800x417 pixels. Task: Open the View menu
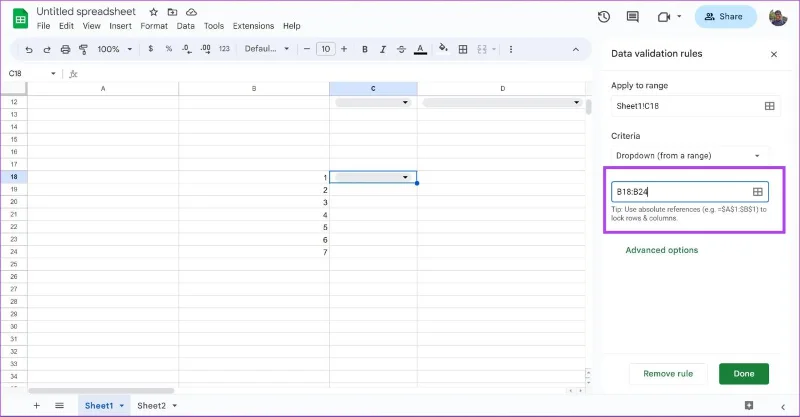pos(91,26)
